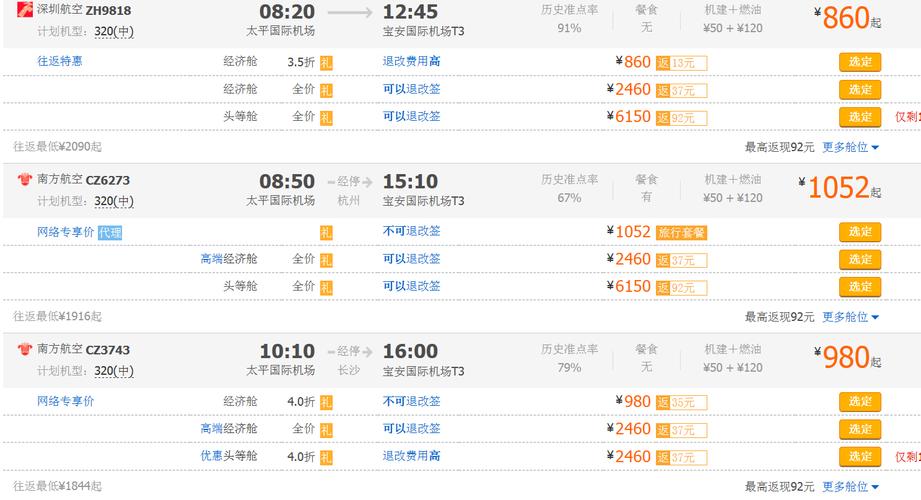Choose 选定 for the ¥980 fare
This screenshot has height=500, width=921.
[860, 401]
